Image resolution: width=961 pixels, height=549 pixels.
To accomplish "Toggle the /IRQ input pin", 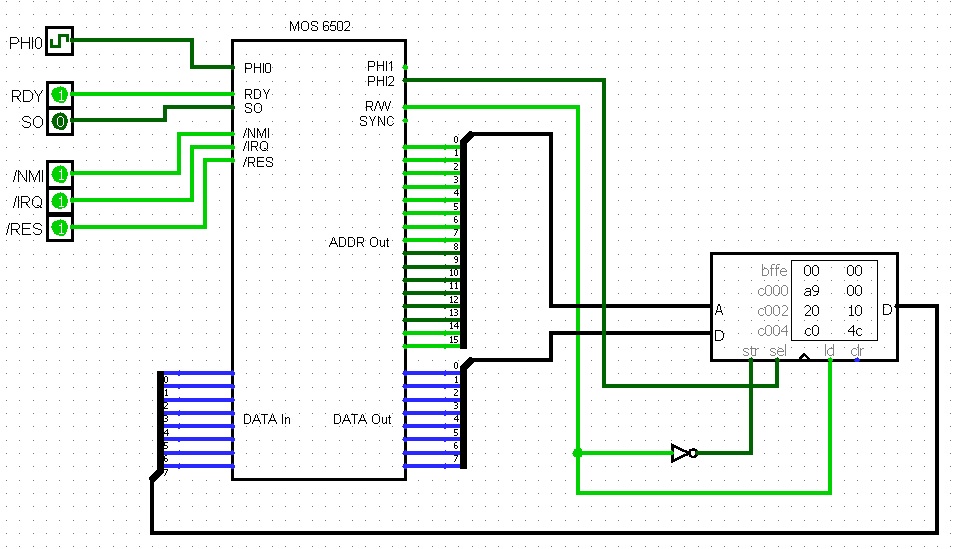I will coord(59,202).
